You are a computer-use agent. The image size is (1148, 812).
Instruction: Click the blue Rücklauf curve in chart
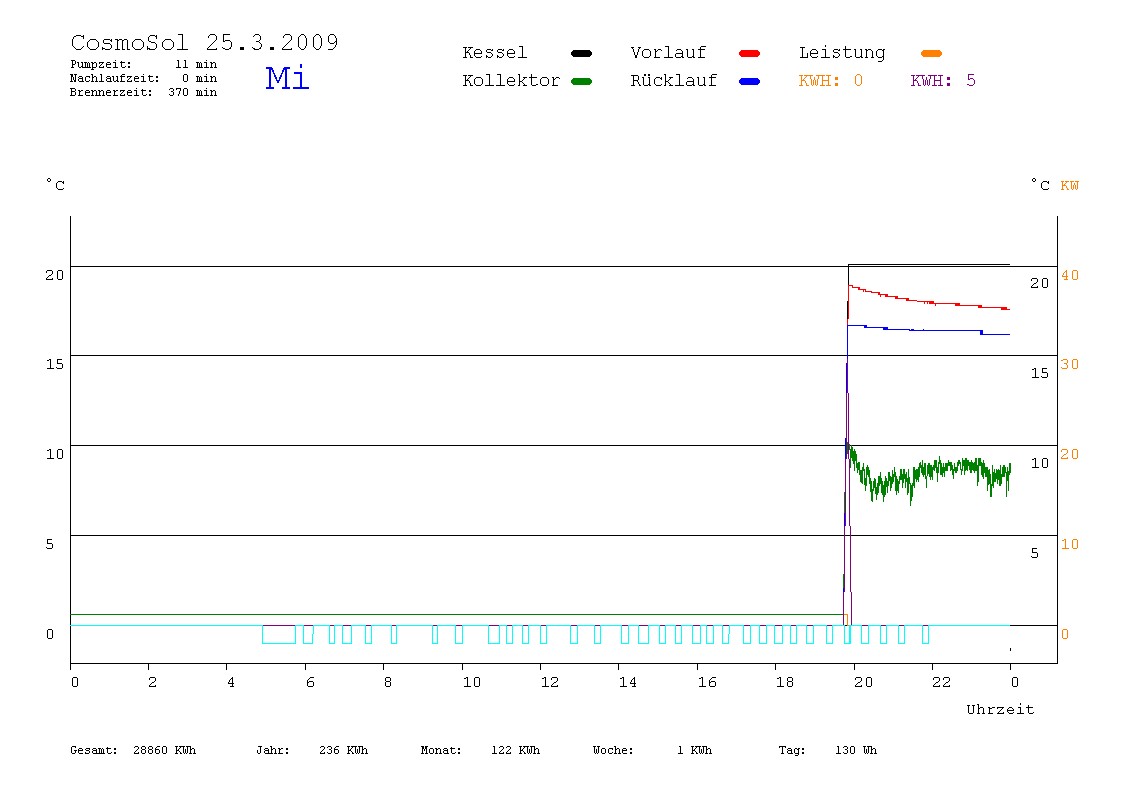930,330
